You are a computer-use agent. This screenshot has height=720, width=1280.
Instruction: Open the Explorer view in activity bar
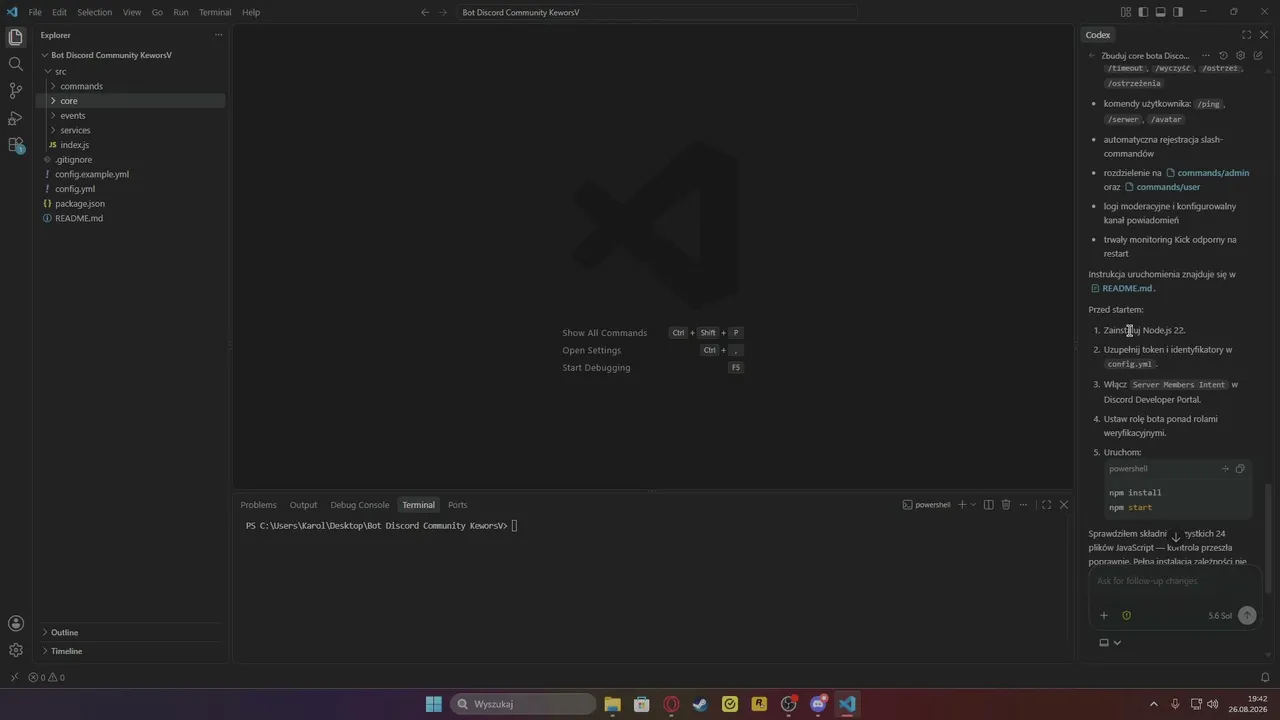tap(15, 38)
